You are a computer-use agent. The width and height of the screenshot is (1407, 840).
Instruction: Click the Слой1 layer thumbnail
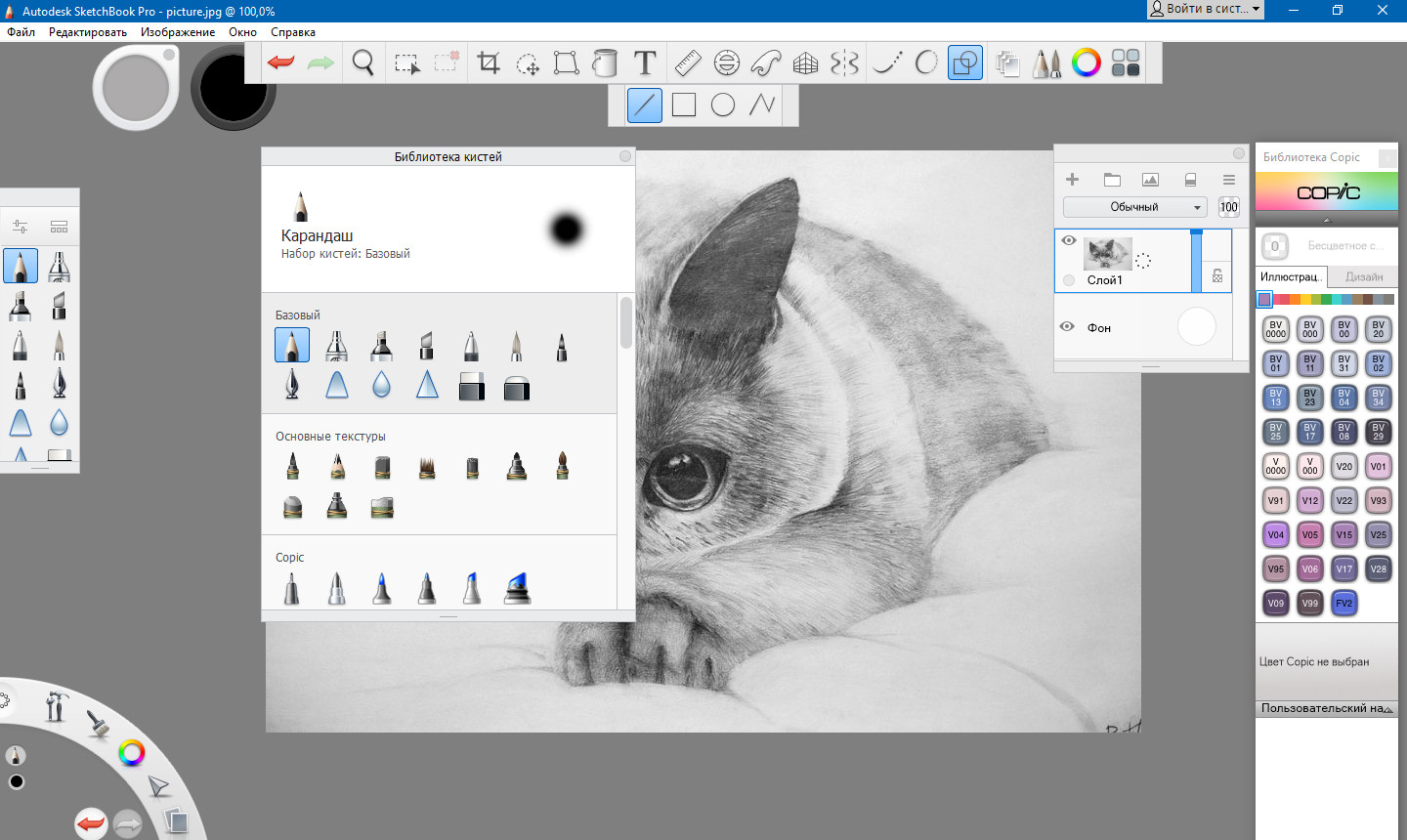click(1108, 254)
